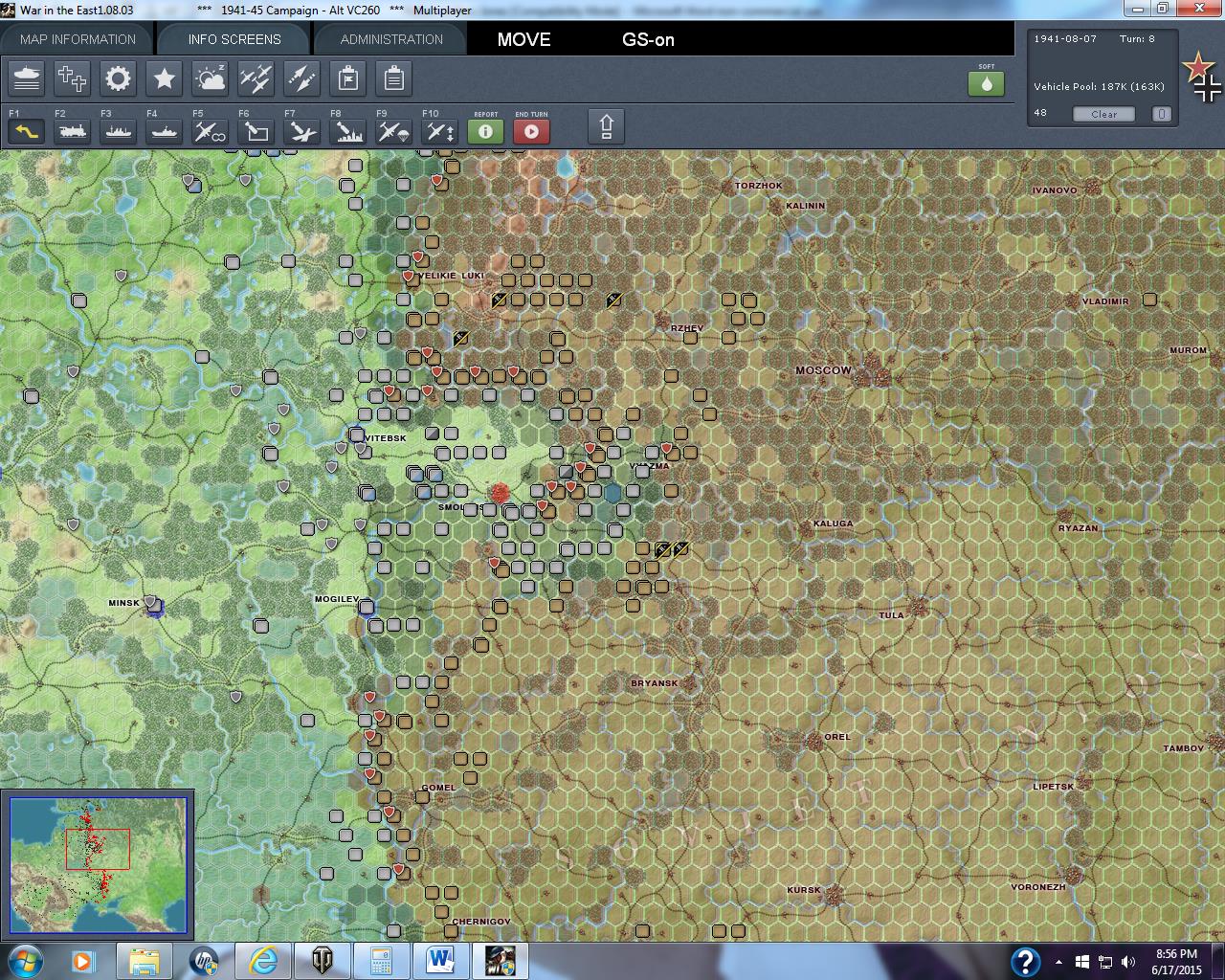Select F4 amphibious transport mode

click(164, 131)
